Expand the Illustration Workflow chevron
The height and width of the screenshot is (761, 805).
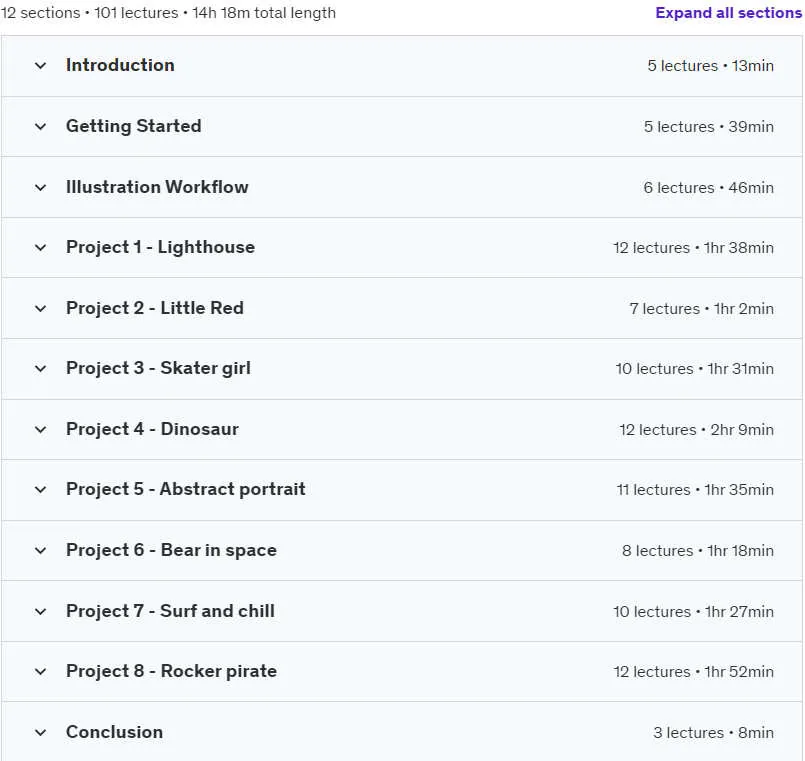pos(41,187)
